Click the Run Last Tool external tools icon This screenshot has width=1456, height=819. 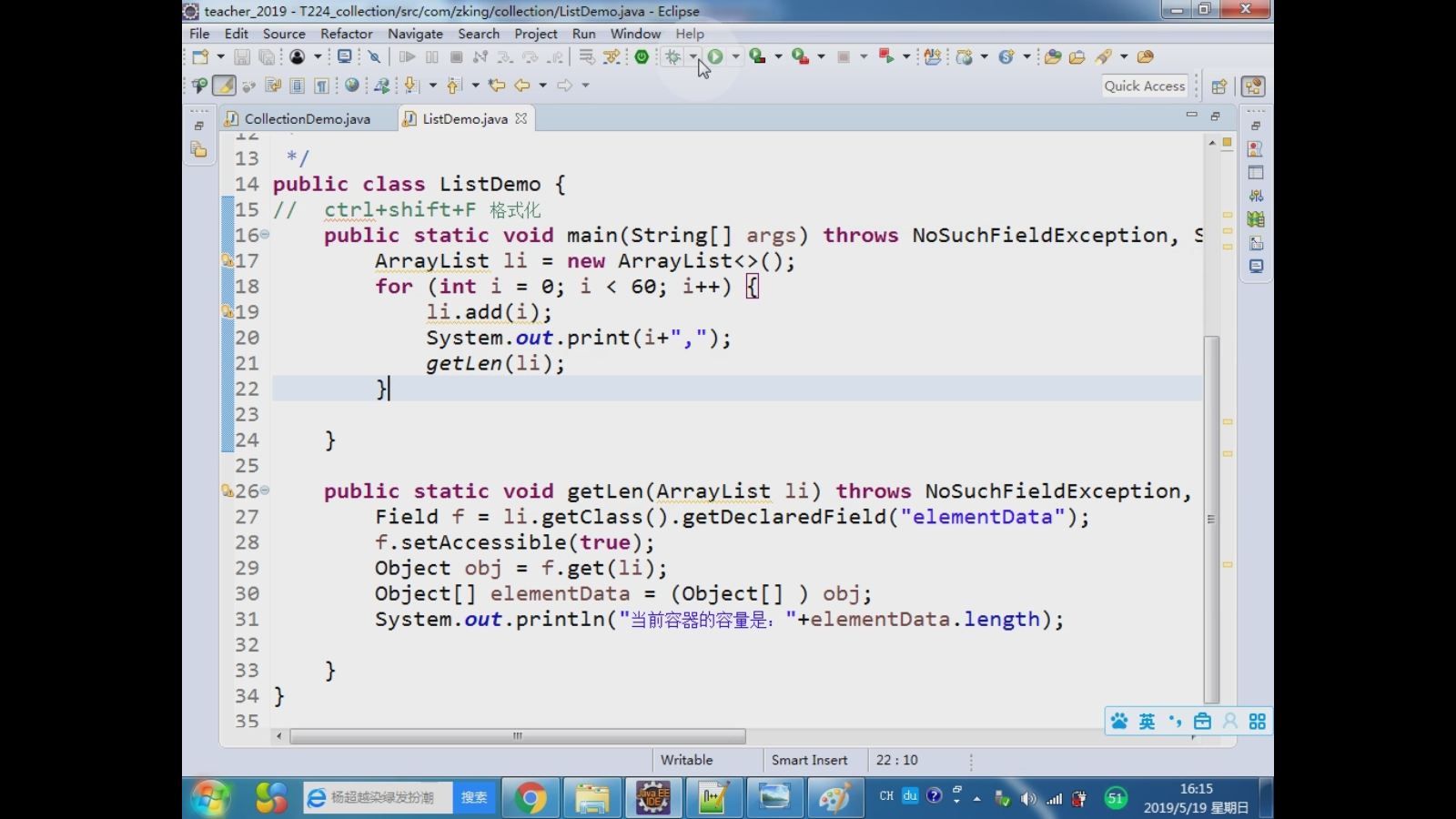click(800, 56)
